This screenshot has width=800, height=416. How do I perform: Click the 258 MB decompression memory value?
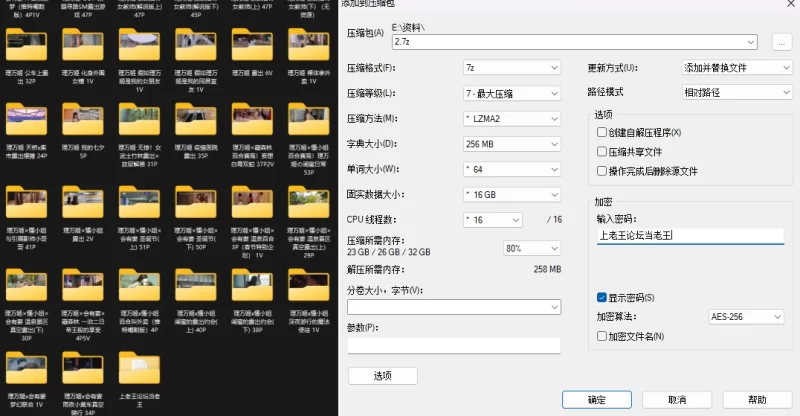[x=547, y=269]
